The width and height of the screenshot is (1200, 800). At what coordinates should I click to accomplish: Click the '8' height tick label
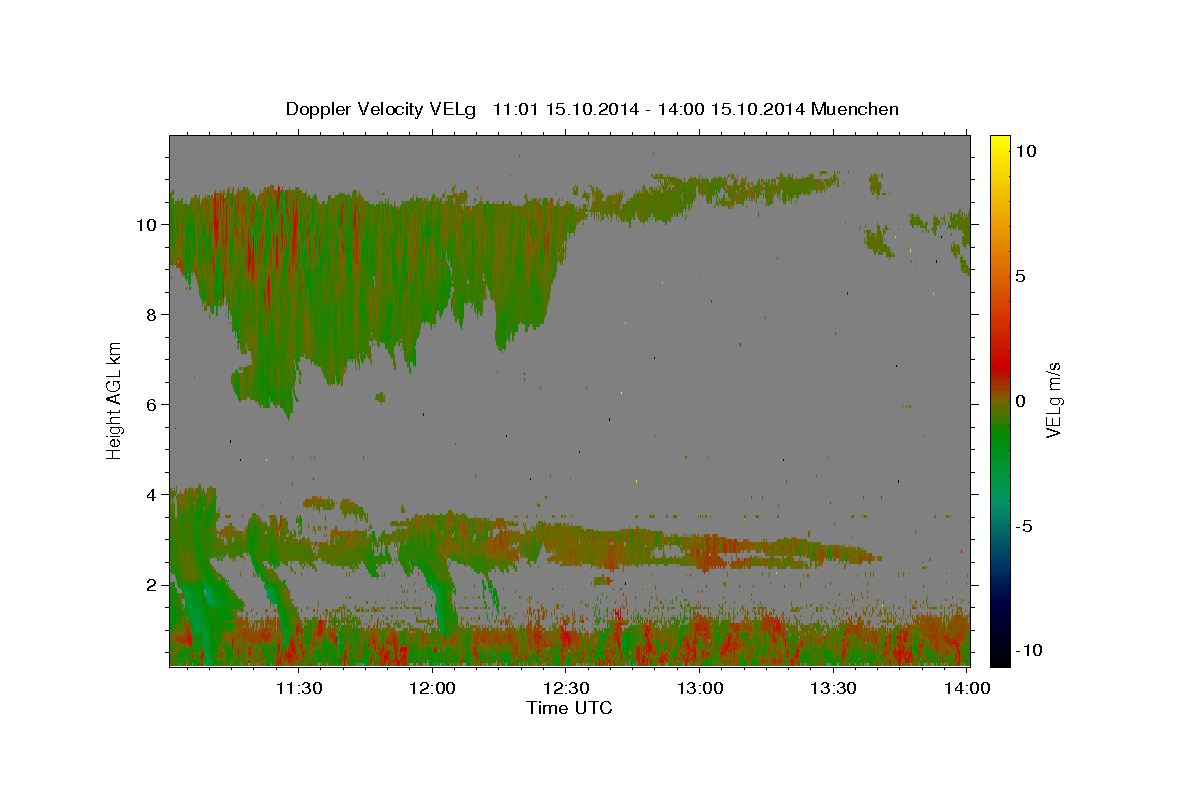(x=152, y=315)
